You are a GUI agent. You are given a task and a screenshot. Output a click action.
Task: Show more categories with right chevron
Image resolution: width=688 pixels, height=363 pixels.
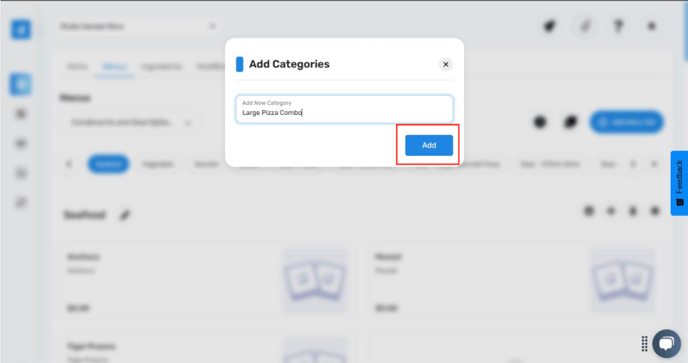pyautogui.click(x=633, y=164)
